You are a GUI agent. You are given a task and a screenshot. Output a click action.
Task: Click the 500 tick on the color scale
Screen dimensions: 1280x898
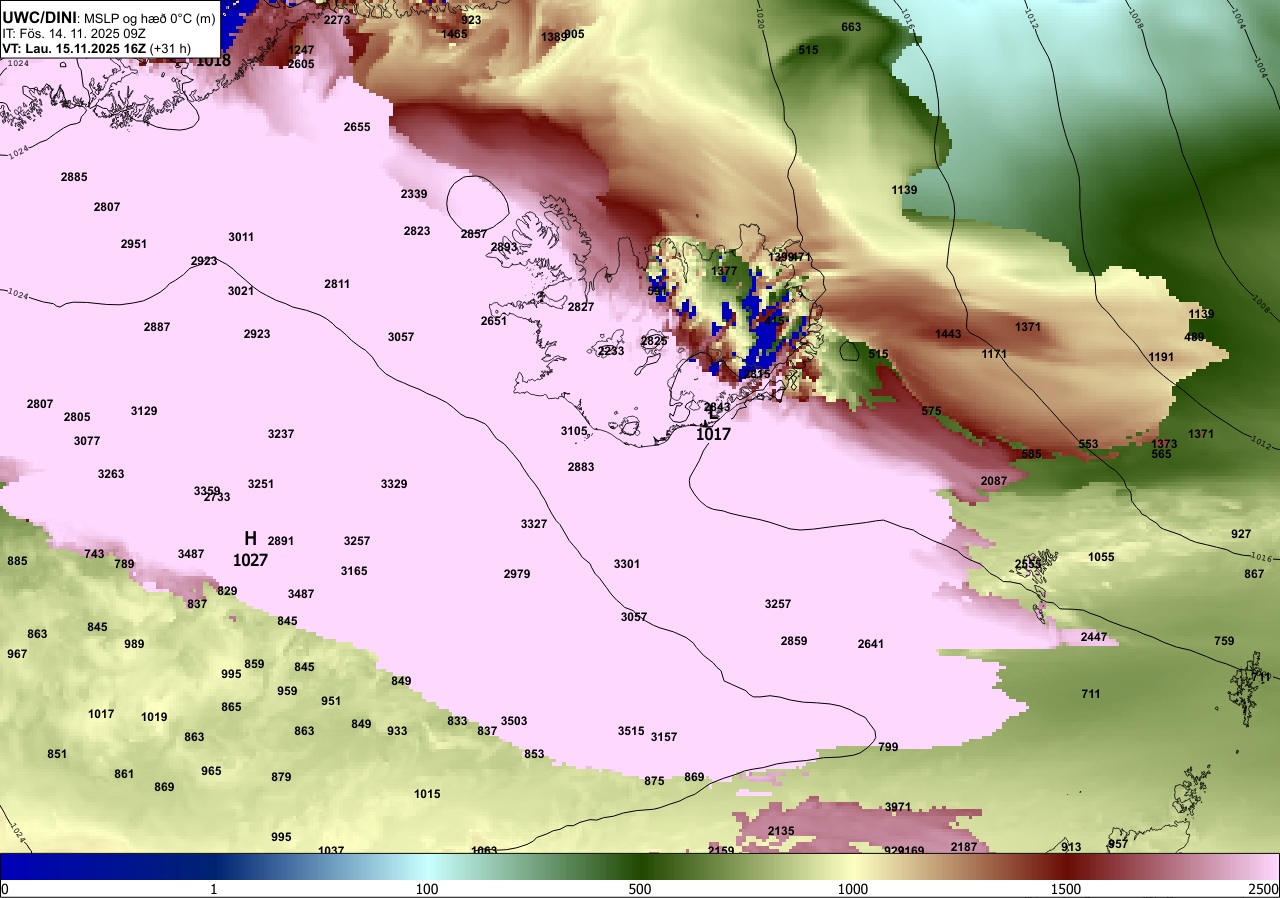click(x=640, y=889)
